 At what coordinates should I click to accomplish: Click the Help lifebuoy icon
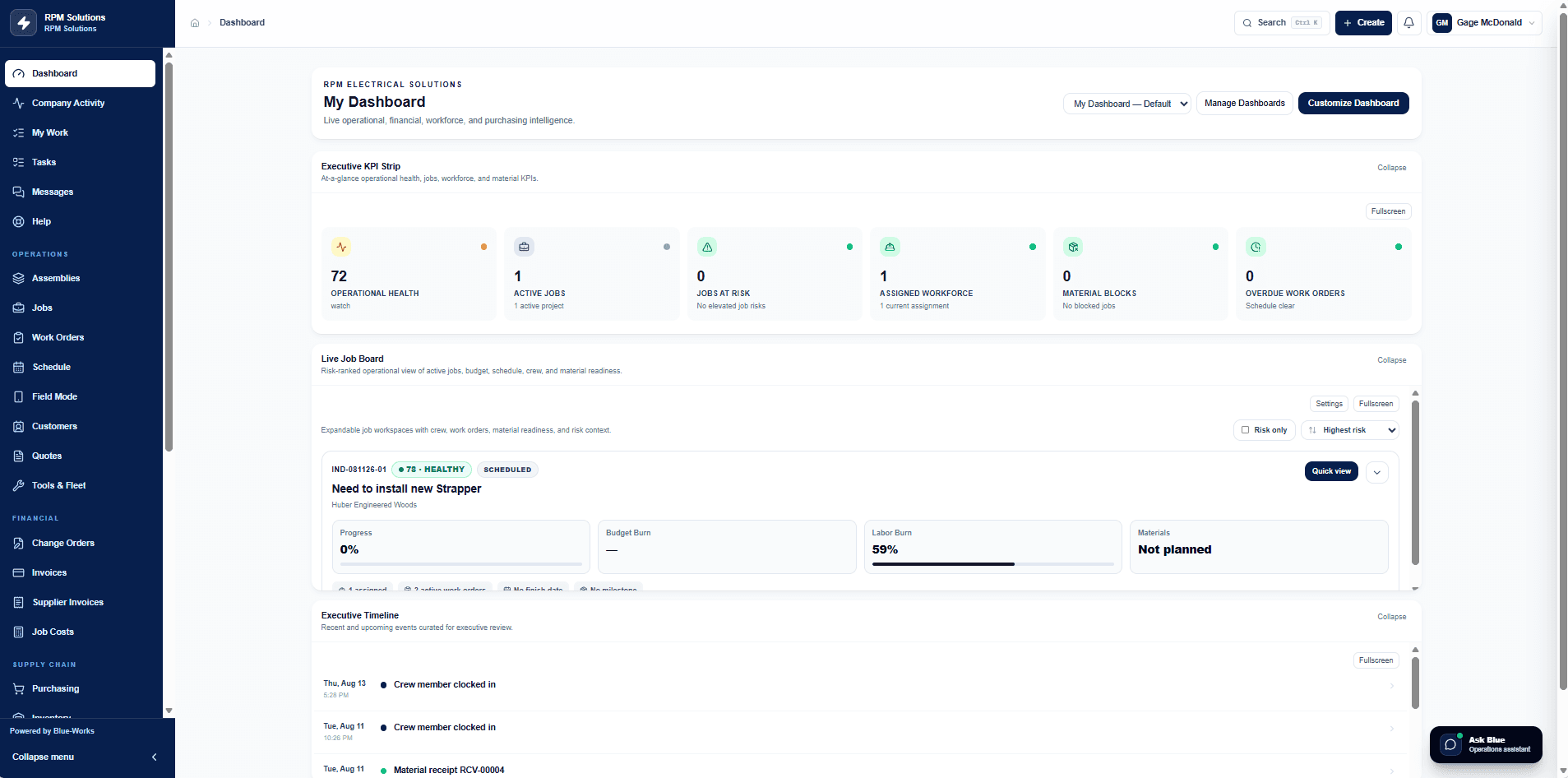tap(19, 222)
